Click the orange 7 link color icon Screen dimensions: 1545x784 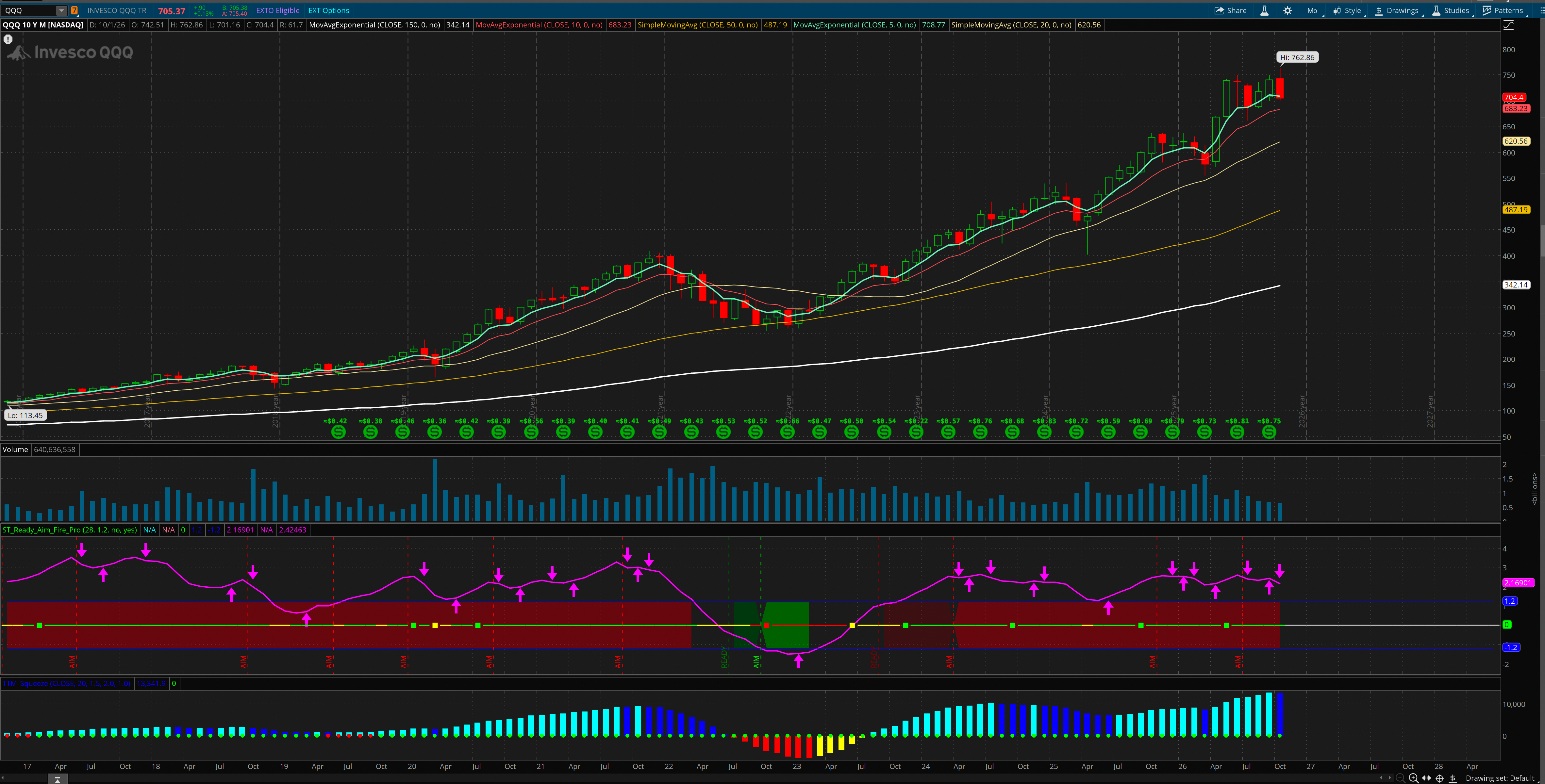75,10
